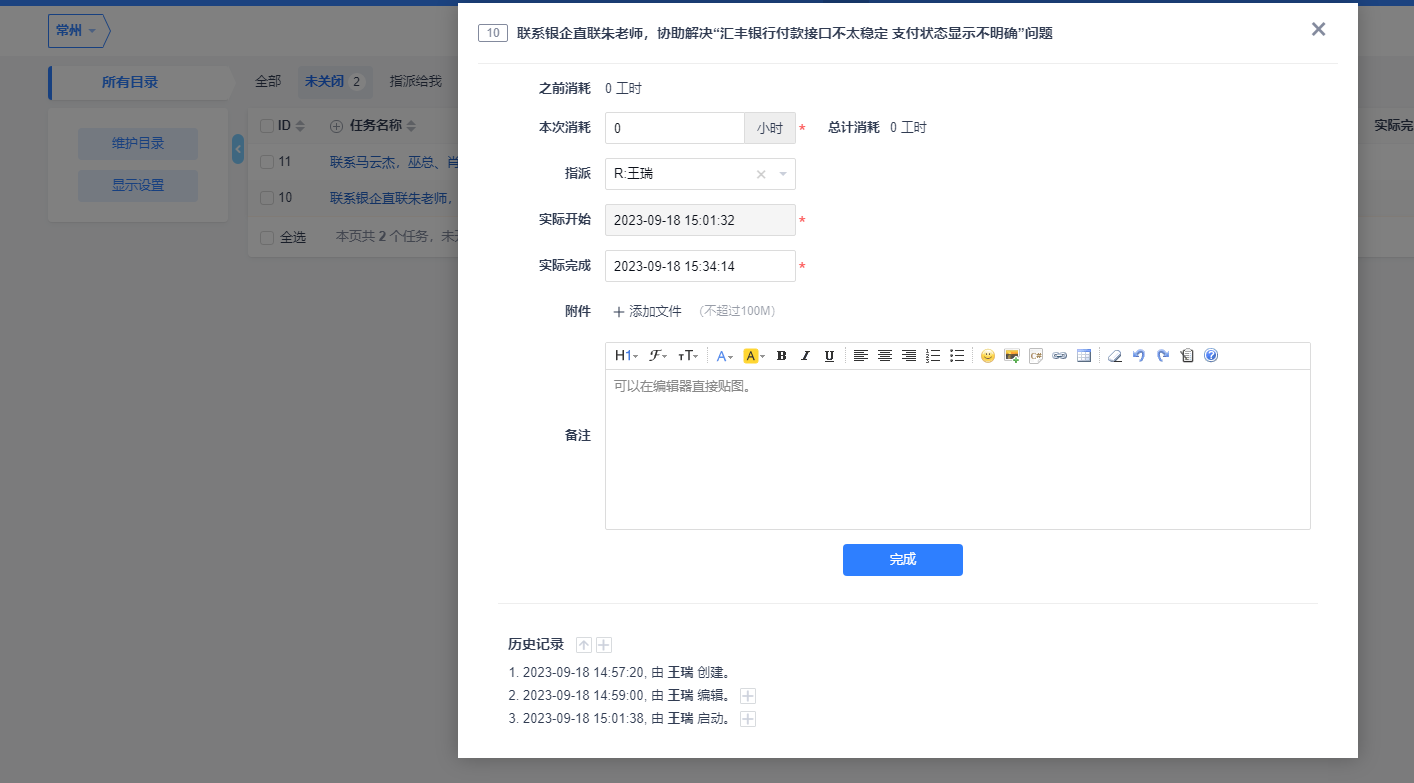
Task: Tick the 全选 select-all checkbox
Action: pos(266,238)
